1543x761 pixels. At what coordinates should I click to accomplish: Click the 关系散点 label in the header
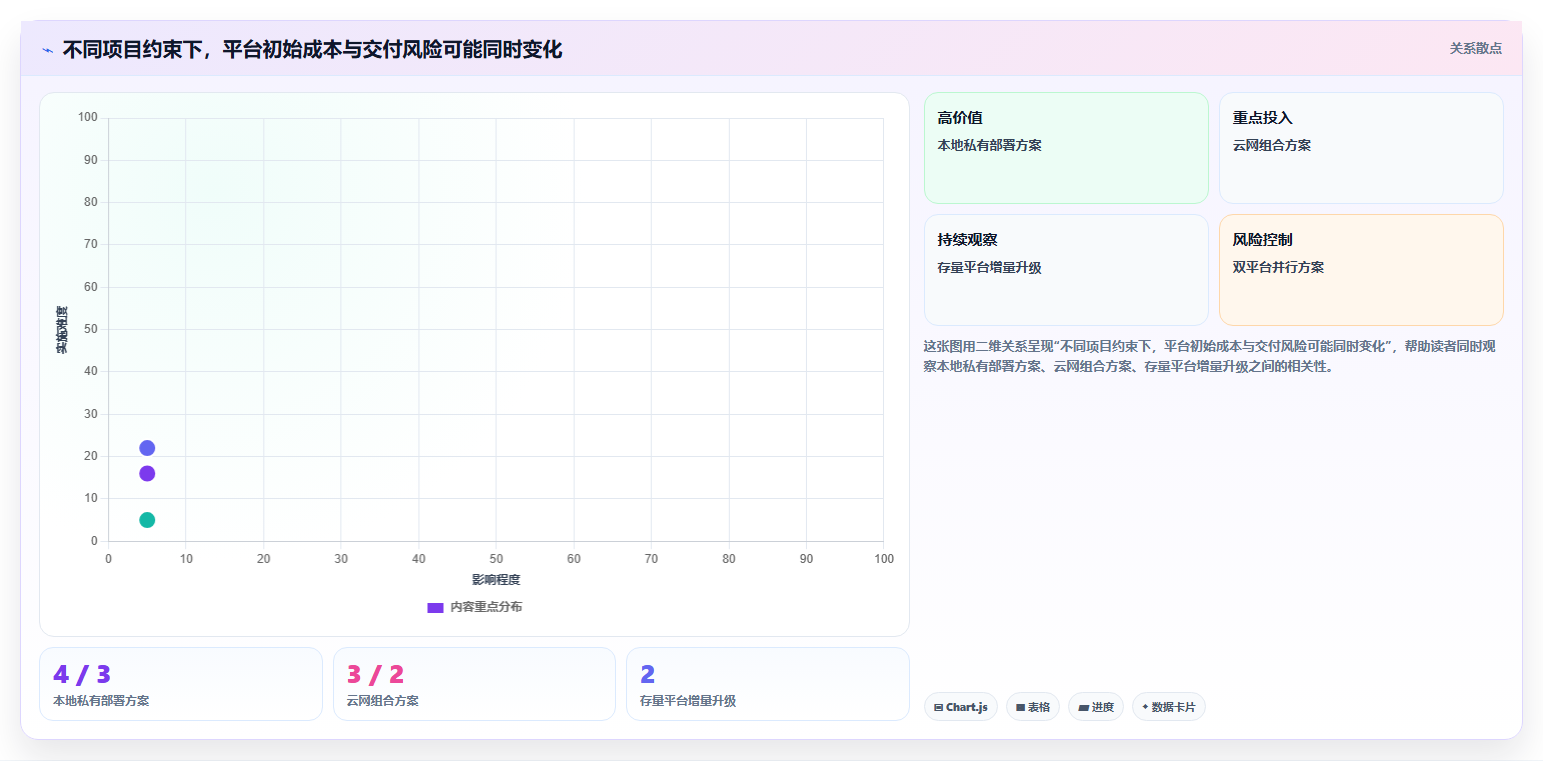pyautogui.click(x=1475, y=48)
